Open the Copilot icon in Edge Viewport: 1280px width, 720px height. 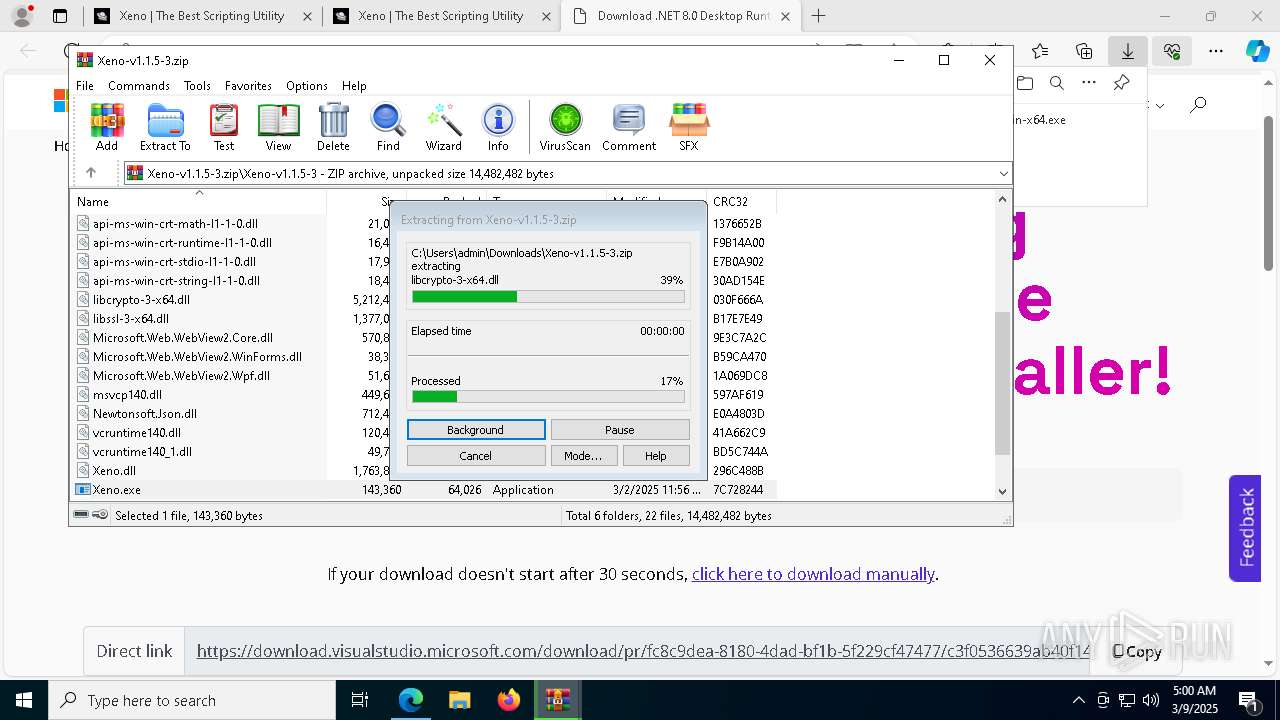click(x=1257, y=51)
